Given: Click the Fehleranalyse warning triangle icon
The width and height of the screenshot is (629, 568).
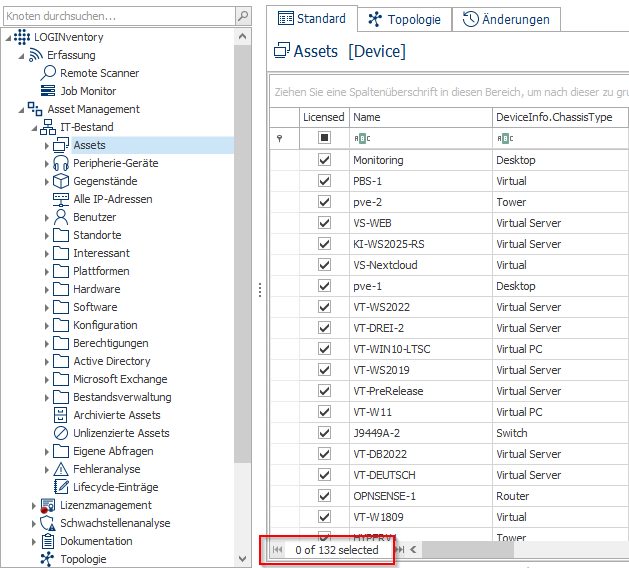Looking at the screenshot, I should click(61, 469).
